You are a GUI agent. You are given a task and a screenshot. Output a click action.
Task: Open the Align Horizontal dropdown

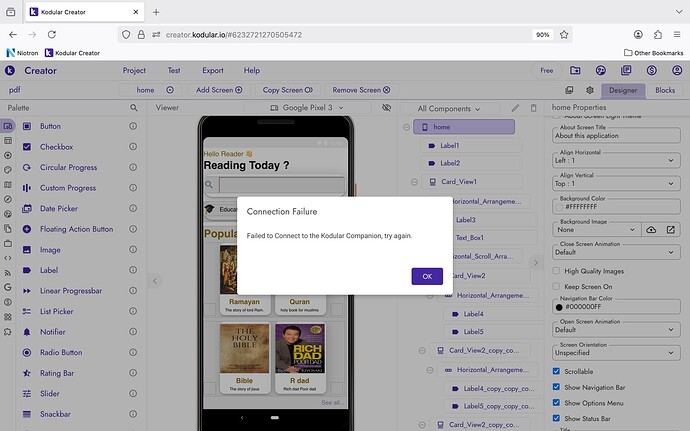coord(616,160)
